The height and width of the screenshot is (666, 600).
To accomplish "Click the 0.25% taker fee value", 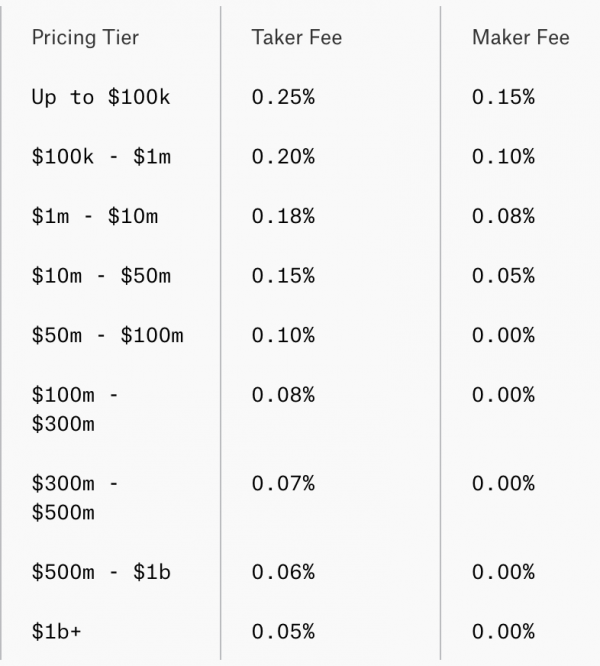I will pyautogui.click(x=283, y=97).
